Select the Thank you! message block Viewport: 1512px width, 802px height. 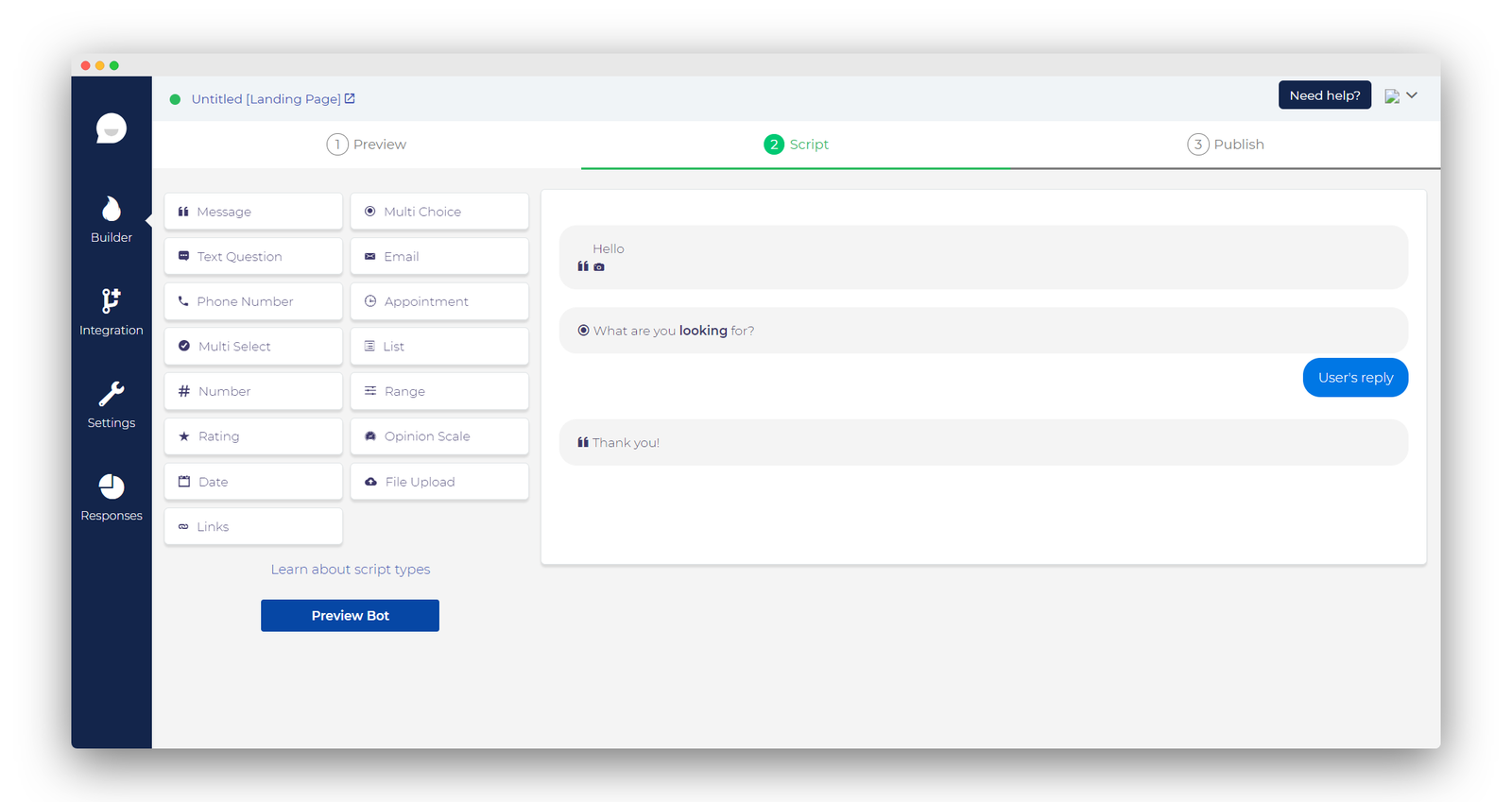click(984, 442)
